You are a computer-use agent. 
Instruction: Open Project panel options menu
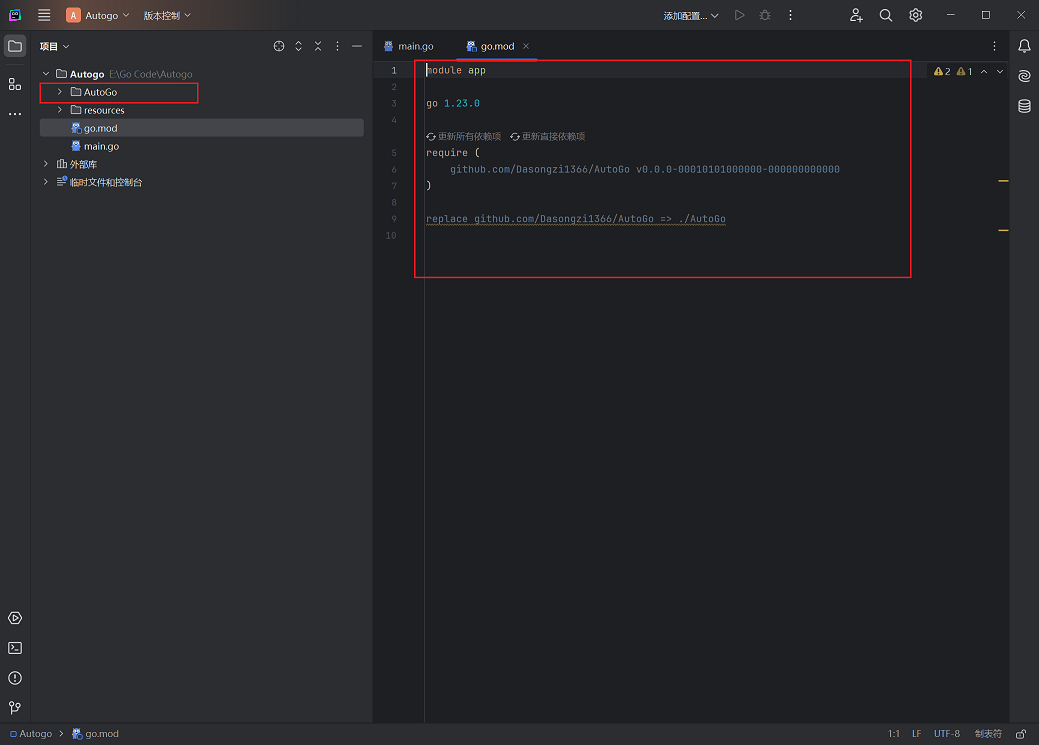[x=337, y=46]
